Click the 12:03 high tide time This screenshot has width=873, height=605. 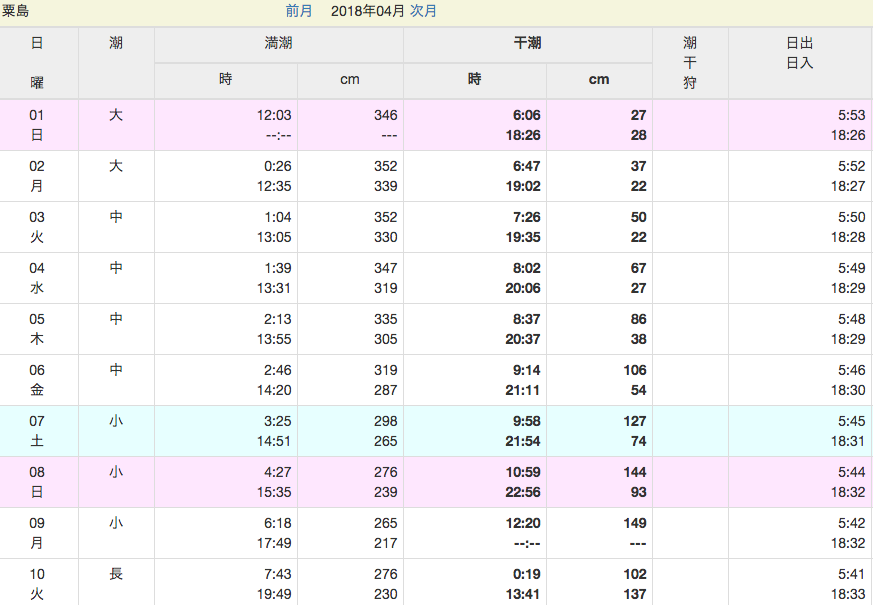tap(274, 115)
